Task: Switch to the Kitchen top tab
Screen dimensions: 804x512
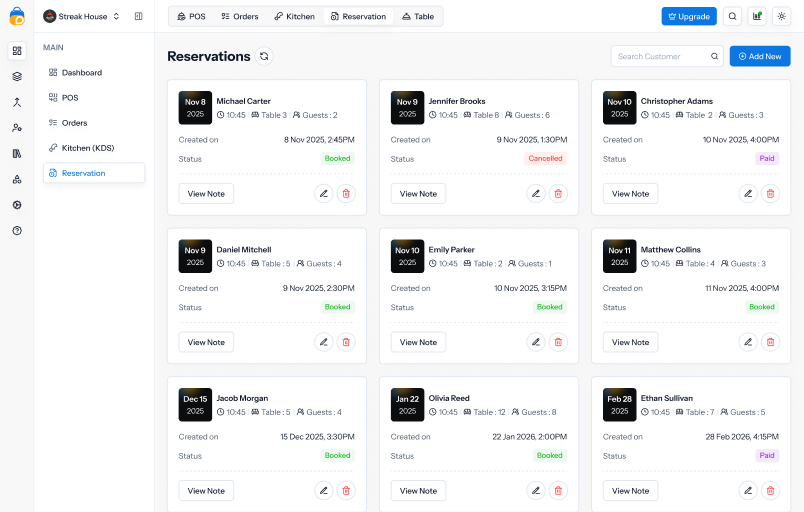Action: [294, 16]
